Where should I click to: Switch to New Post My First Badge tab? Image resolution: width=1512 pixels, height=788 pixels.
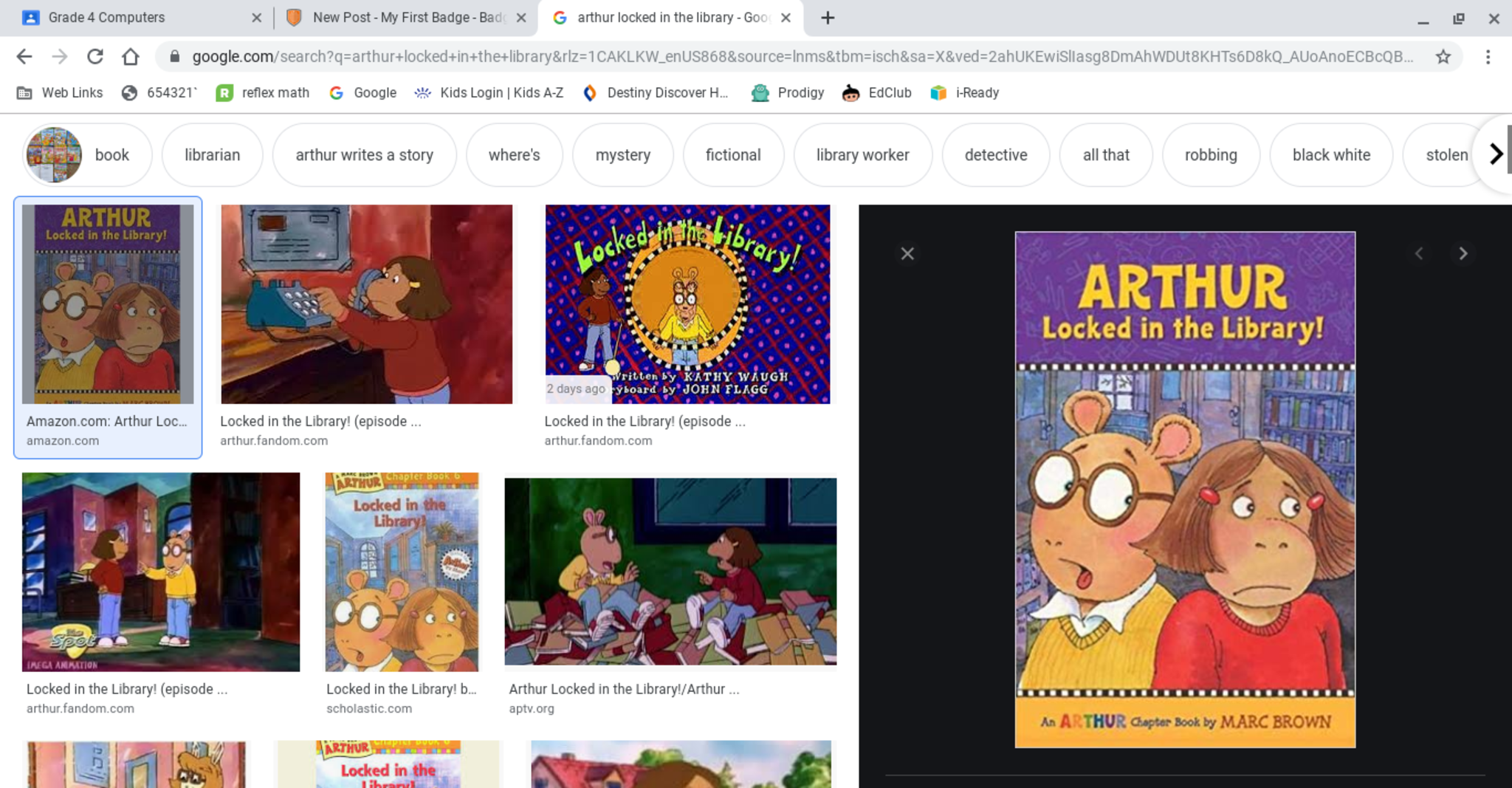coord(408,18)
